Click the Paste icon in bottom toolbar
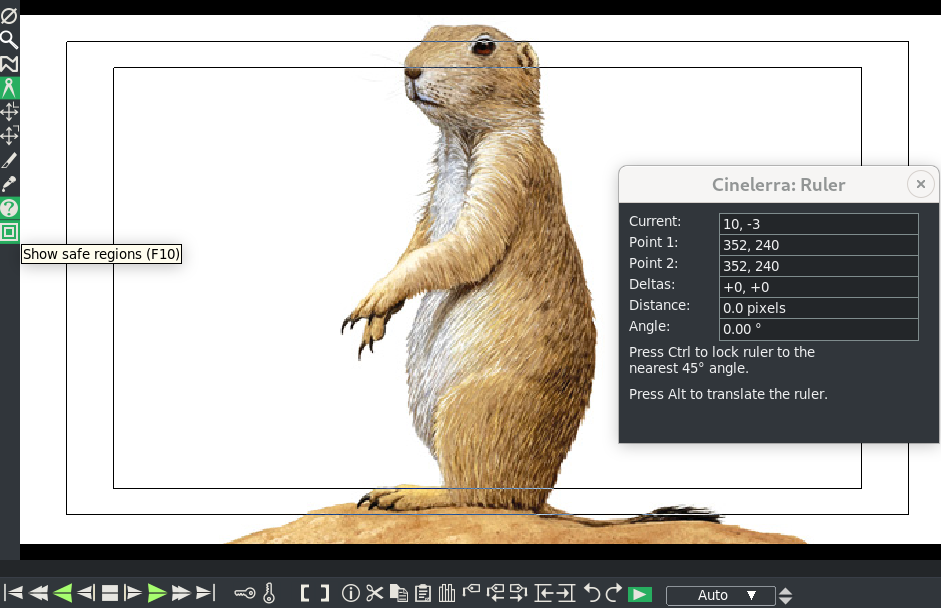941x608 pixels. [x=423, y=592]
